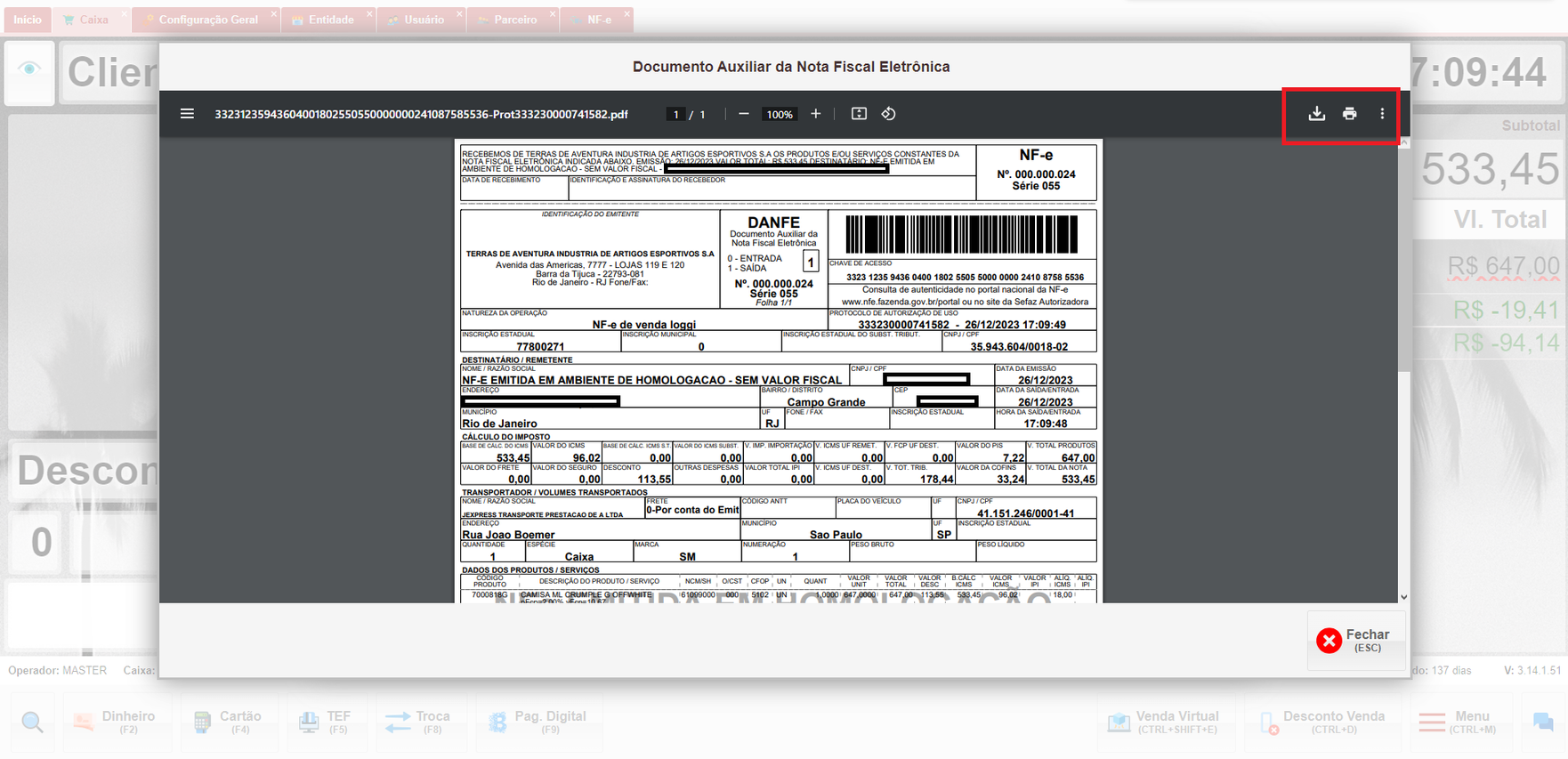Click the PDF page number field
This screenshot has height=759, width=1568.
click(x=676, y=115)
